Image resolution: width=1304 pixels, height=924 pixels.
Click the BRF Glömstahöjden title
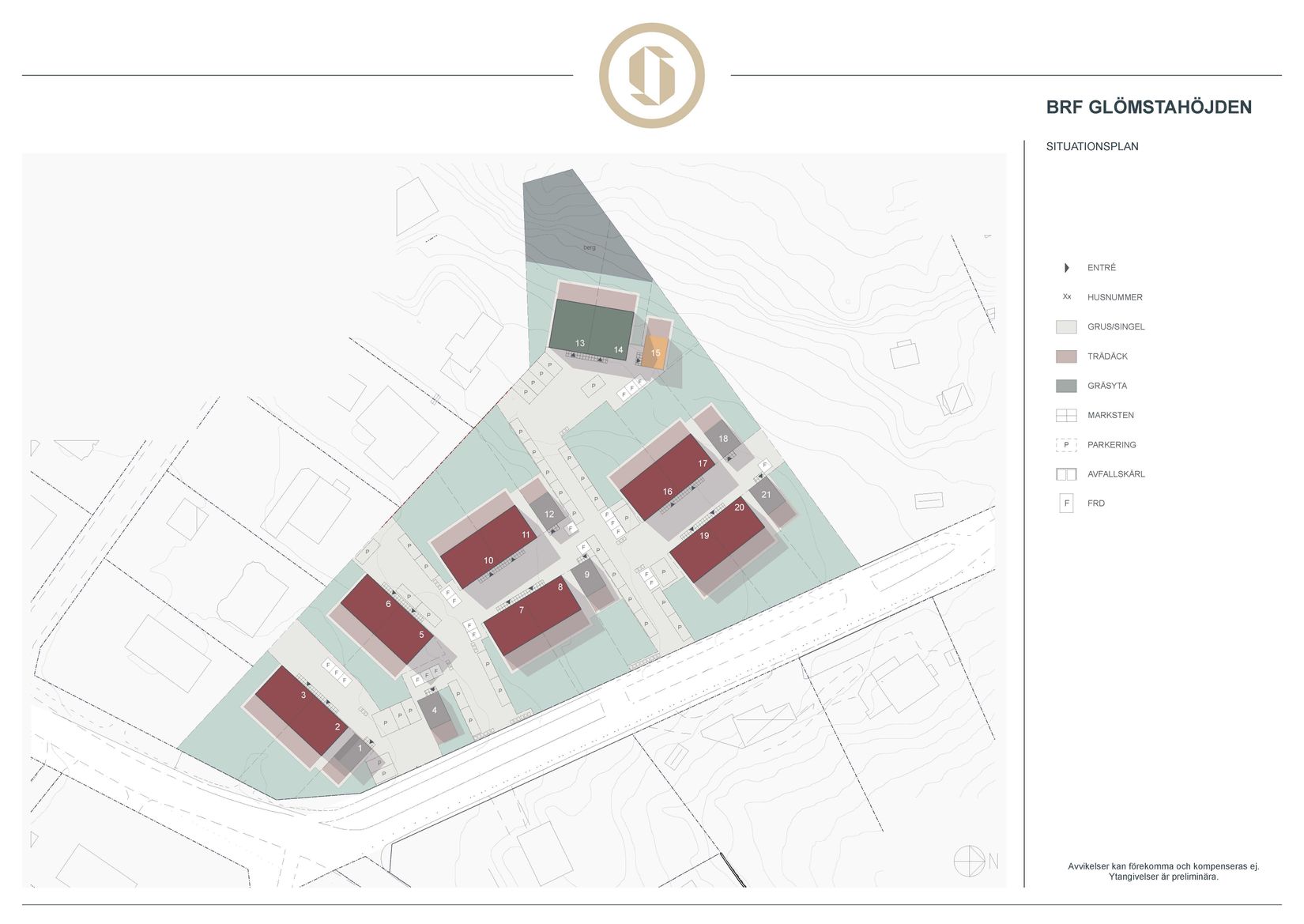point(1148,107)
